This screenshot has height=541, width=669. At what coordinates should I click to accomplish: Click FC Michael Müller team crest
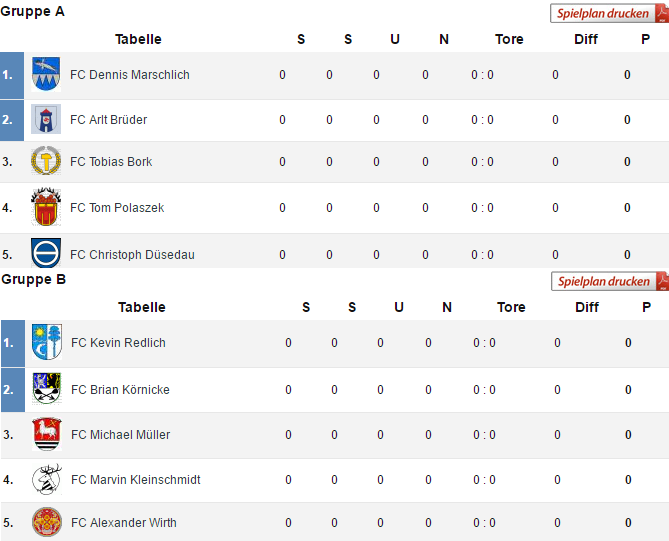pos(47,435)
